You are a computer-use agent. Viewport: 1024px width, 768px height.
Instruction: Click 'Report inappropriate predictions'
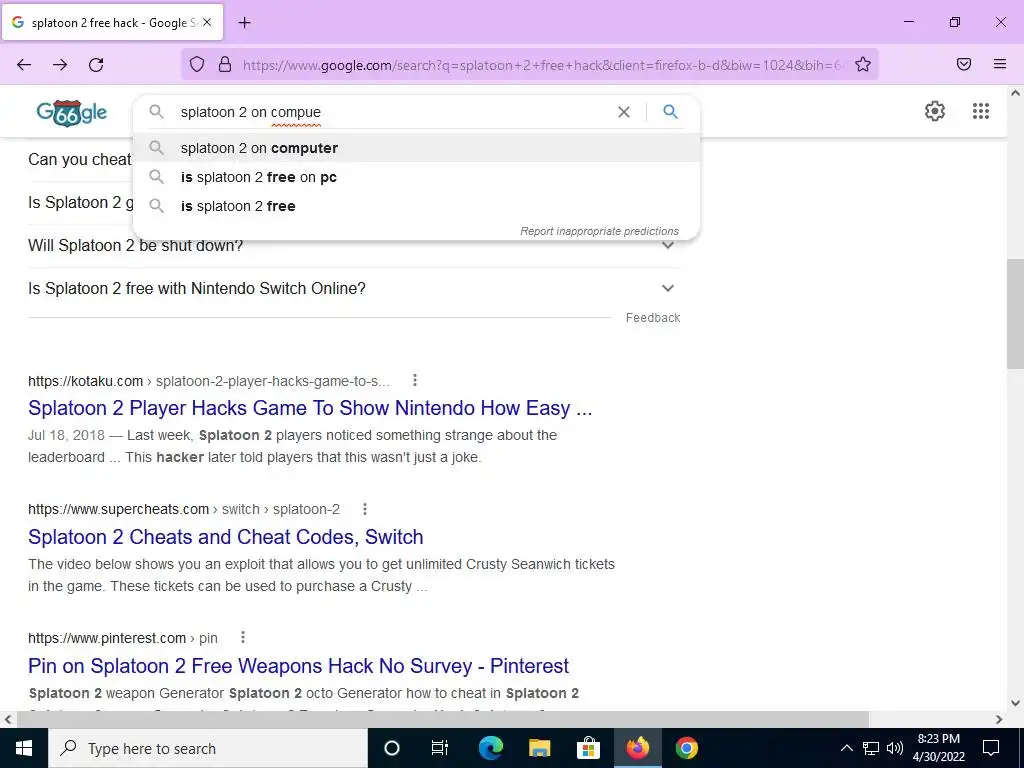click(600, 231)
